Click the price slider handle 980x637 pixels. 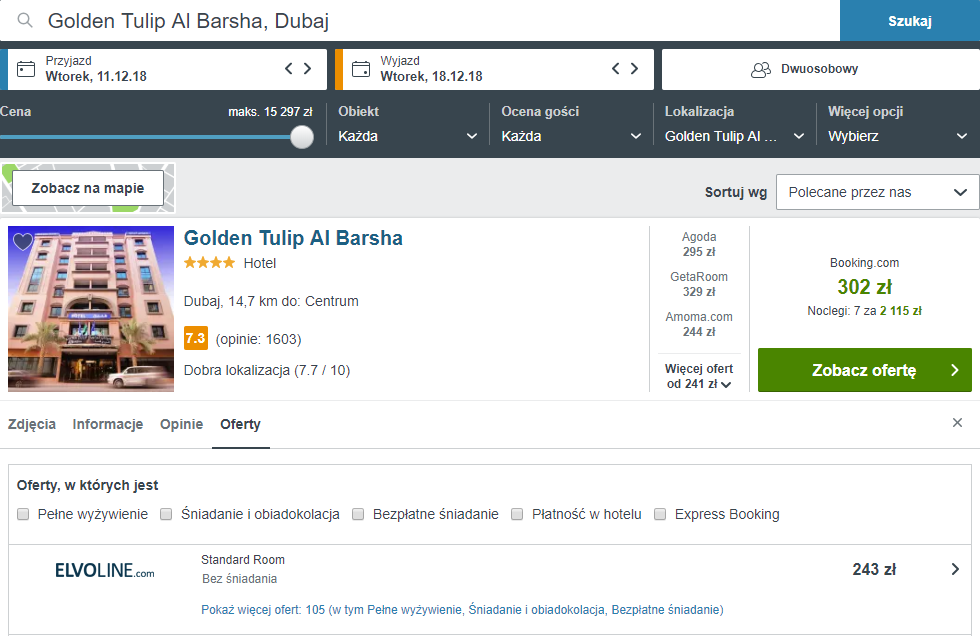pos(302,137)
